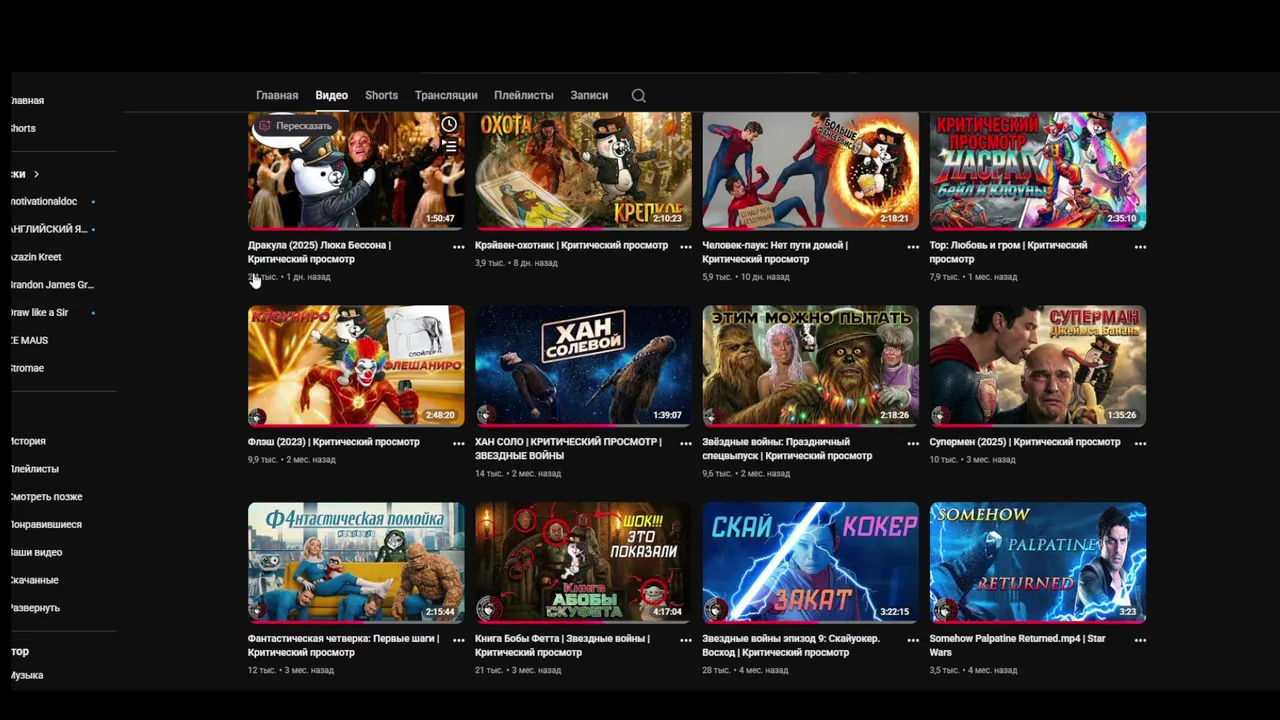The image size is (1280, 720).
Task: Click Watch Later clock icon on Дракула thumbnail
Action: (449, 124)
